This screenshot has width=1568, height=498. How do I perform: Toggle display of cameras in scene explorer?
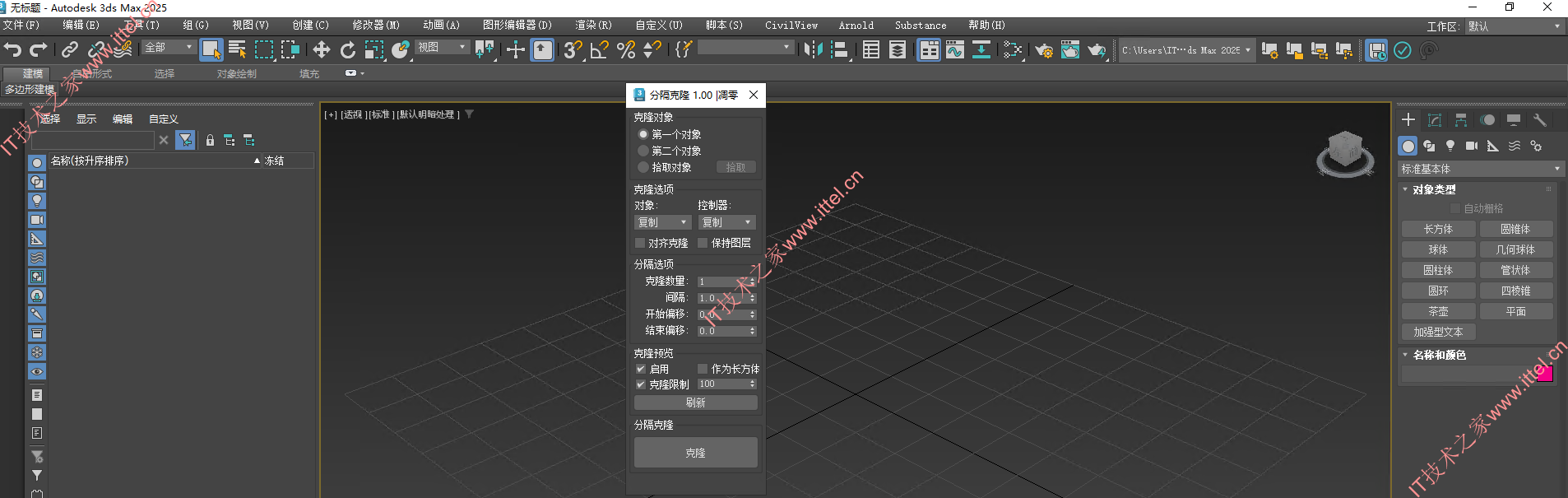[x=37, y=220]
